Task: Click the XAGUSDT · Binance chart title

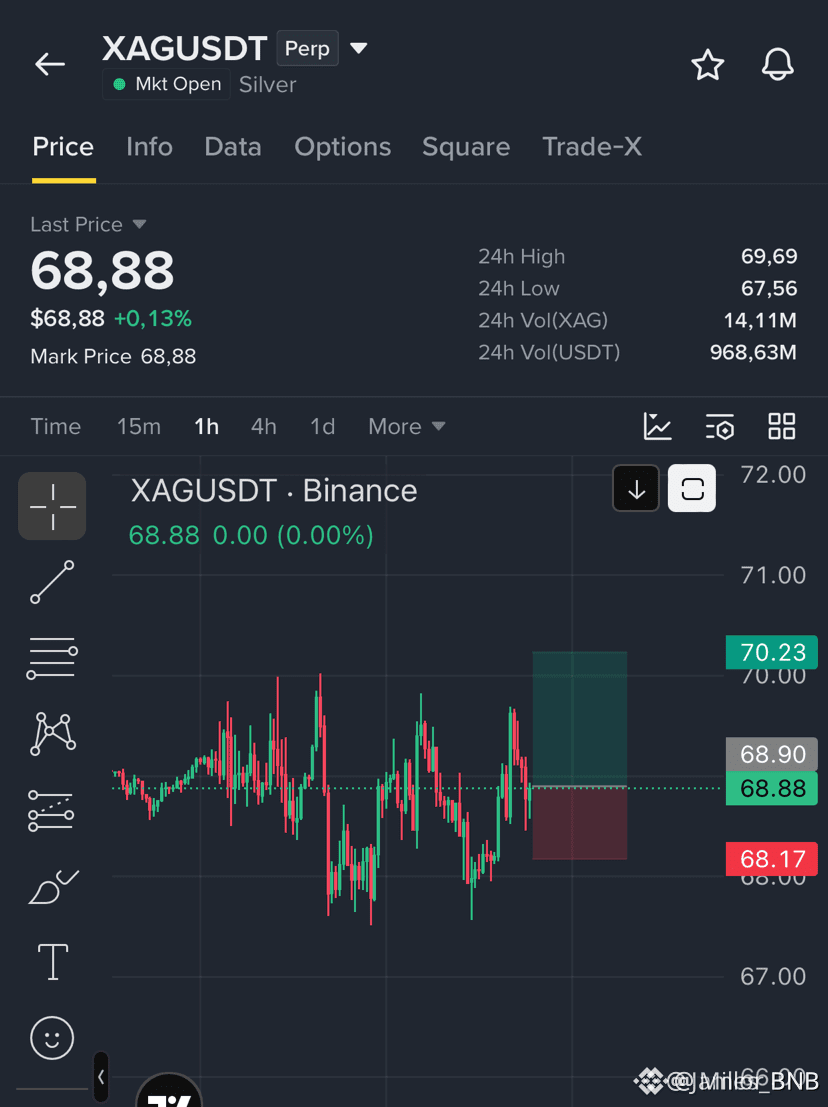Action: 274,491
